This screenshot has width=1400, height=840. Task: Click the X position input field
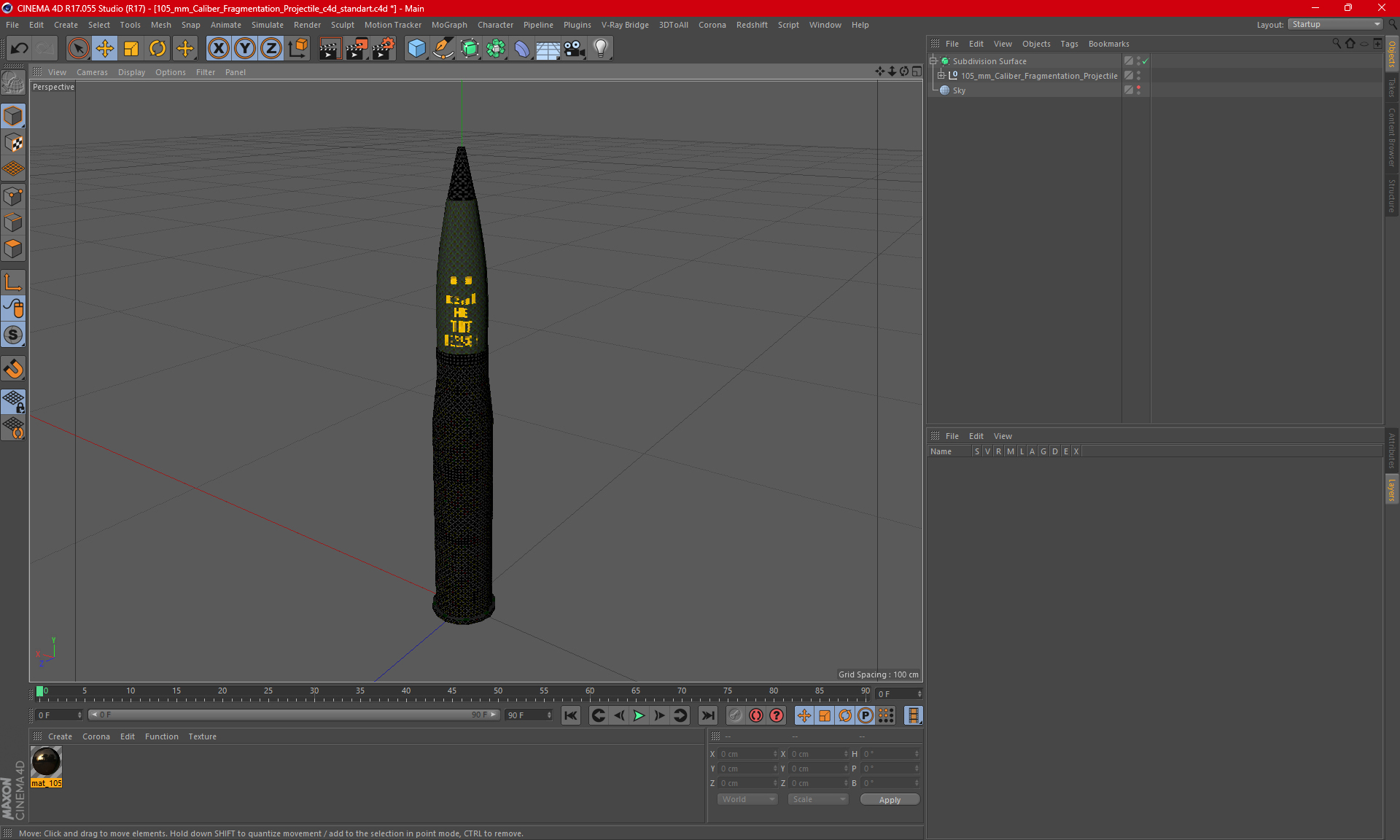pyautogui.click(x=747, y=754)
